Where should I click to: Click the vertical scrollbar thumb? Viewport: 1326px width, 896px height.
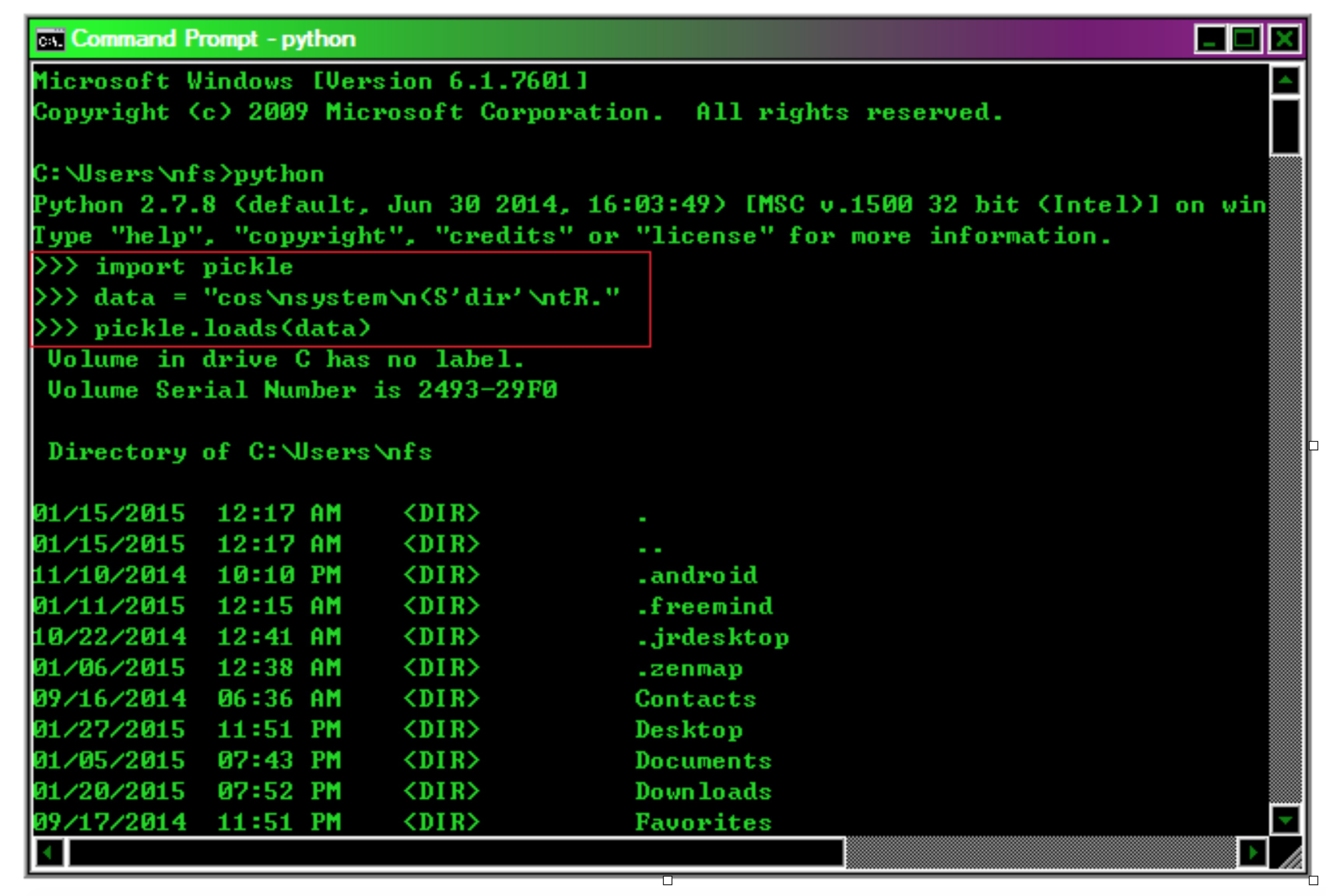[x=1286, y=127]
